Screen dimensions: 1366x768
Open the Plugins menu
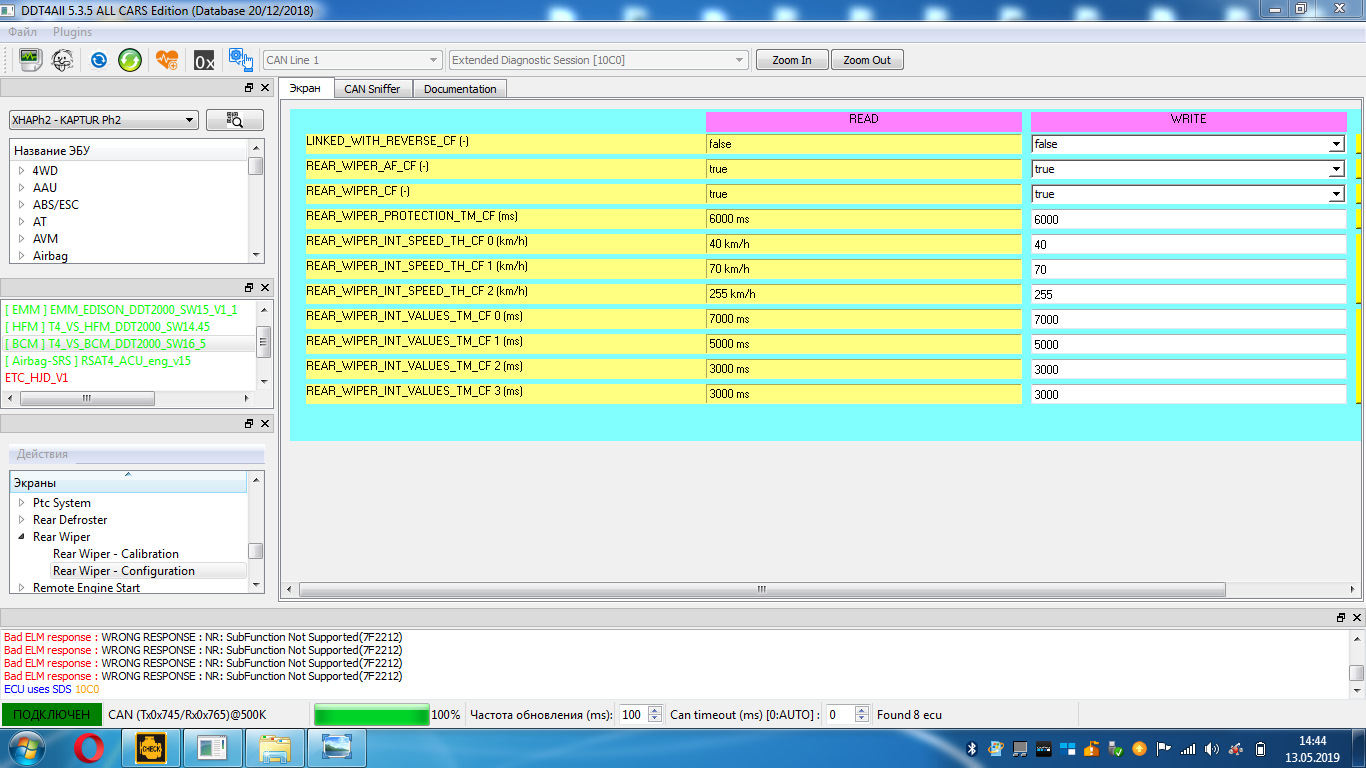point(72,32)
